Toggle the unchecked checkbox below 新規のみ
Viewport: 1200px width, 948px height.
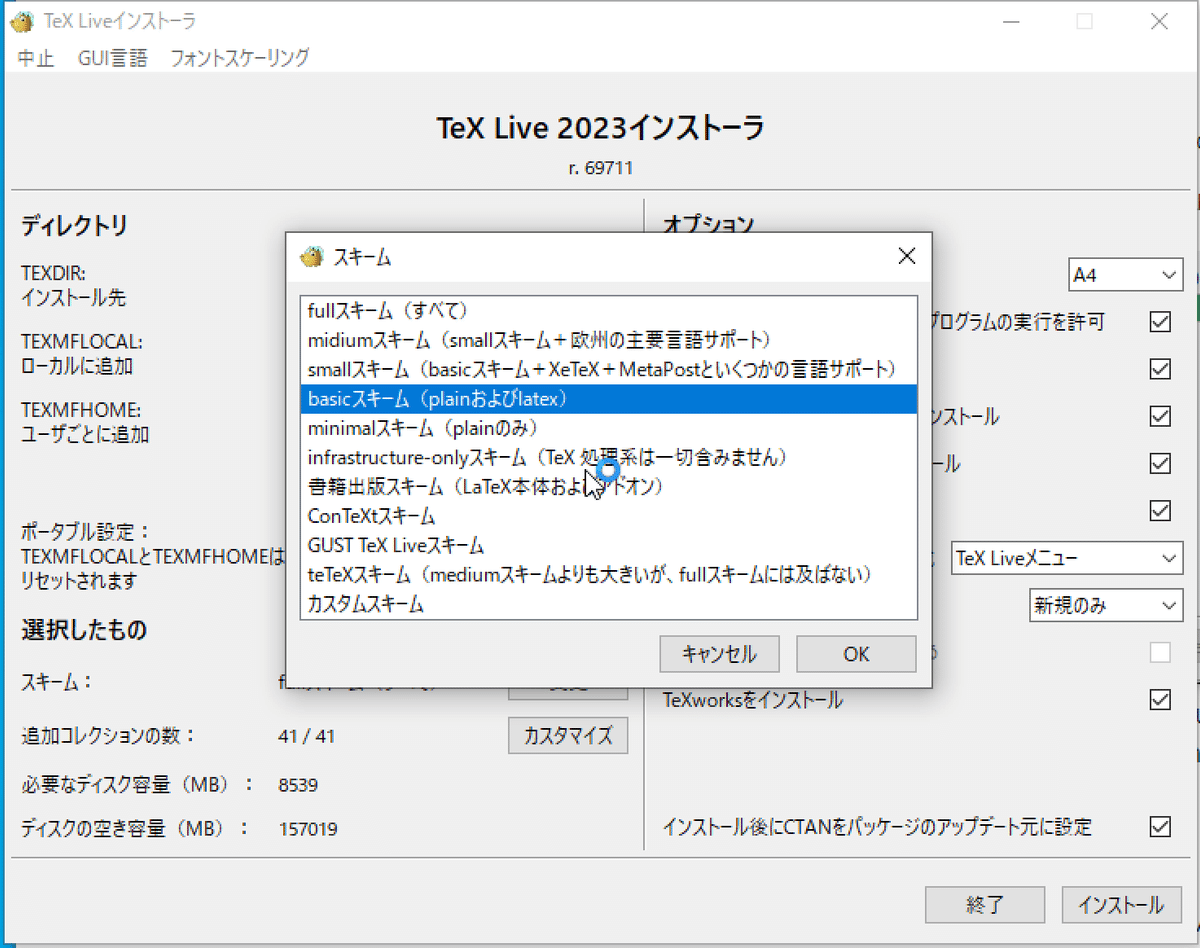[x=1160, y=653]
